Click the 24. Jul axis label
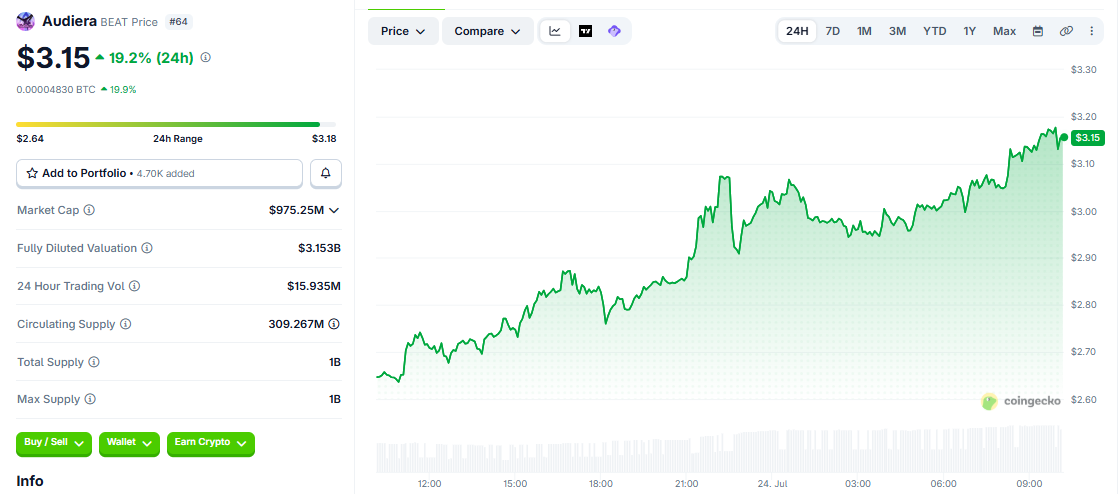The width and height of the screenshot is (1120, 494). (x=771, y=483)
